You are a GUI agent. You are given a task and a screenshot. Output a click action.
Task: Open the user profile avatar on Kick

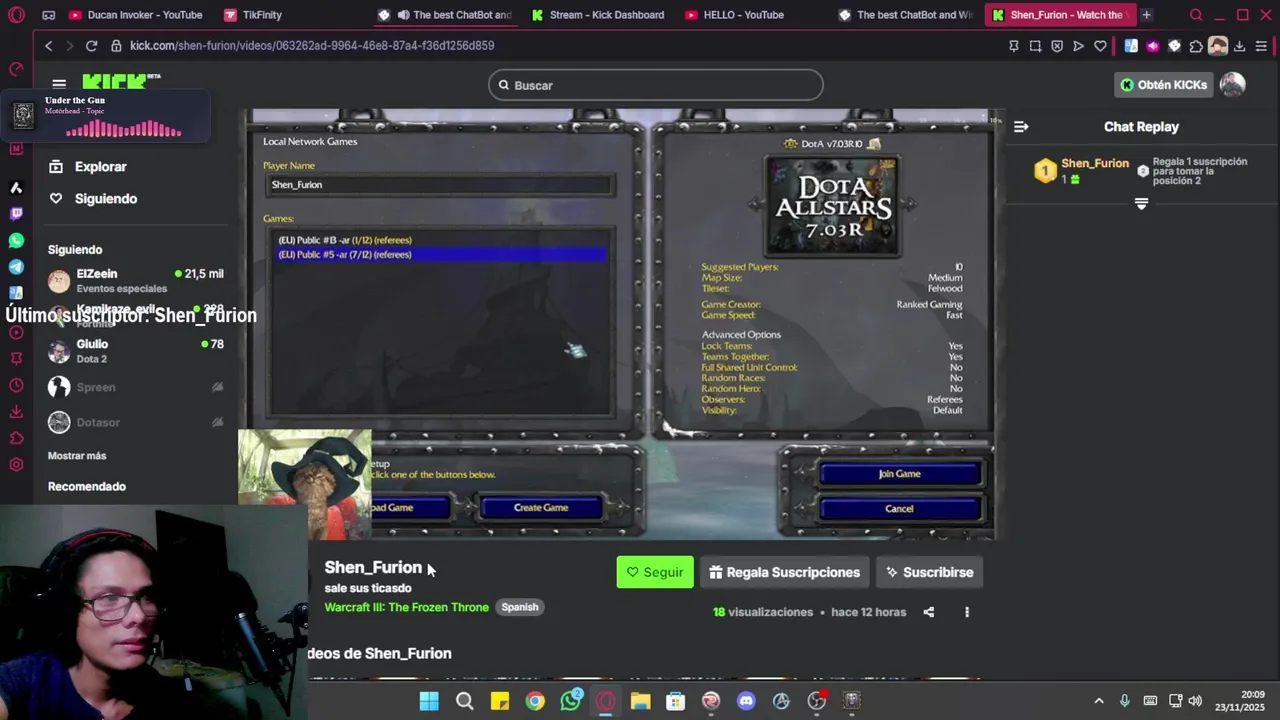click(x=1232, y=85)
